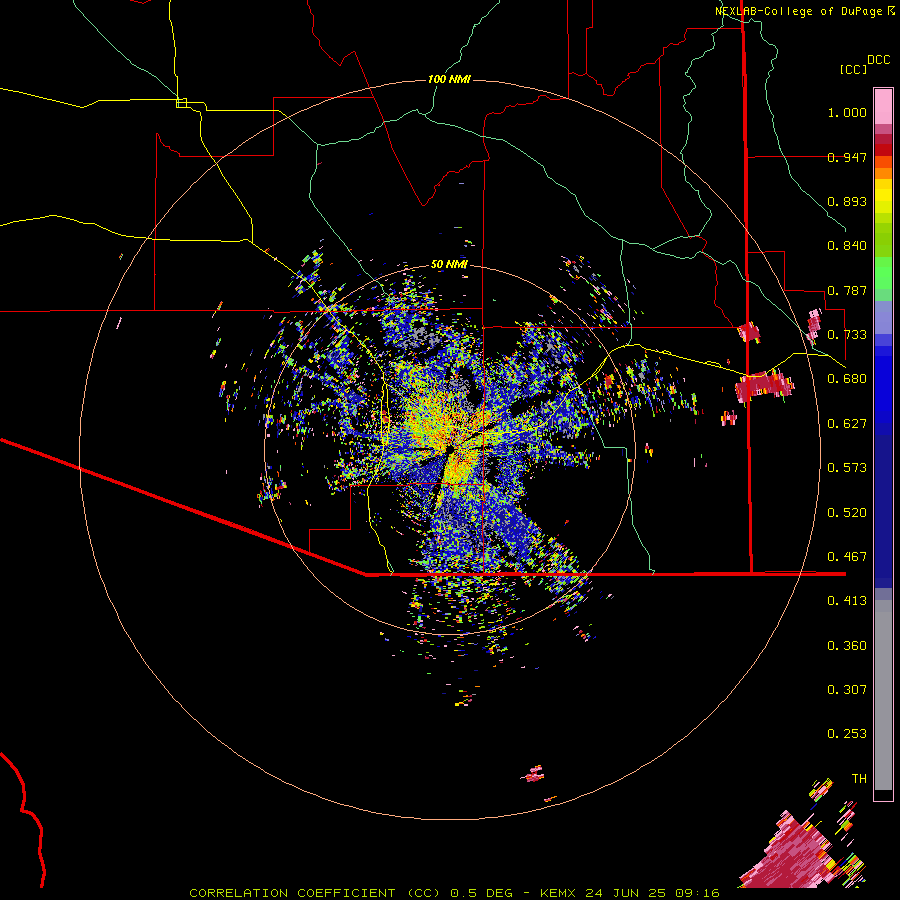Image resolution: width=900 pixels, height=900 pixels.
Task: Select the 0.893 scale value
Action: pos(847,201)
